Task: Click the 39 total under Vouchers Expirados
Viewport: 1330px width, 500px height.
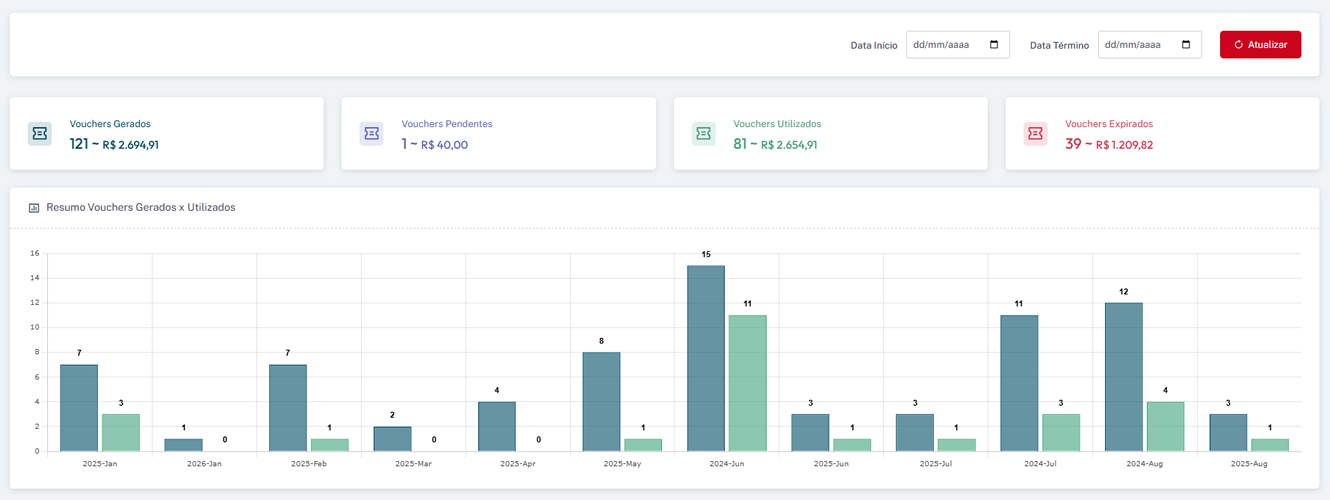Action: click(x=1073, y=144)
